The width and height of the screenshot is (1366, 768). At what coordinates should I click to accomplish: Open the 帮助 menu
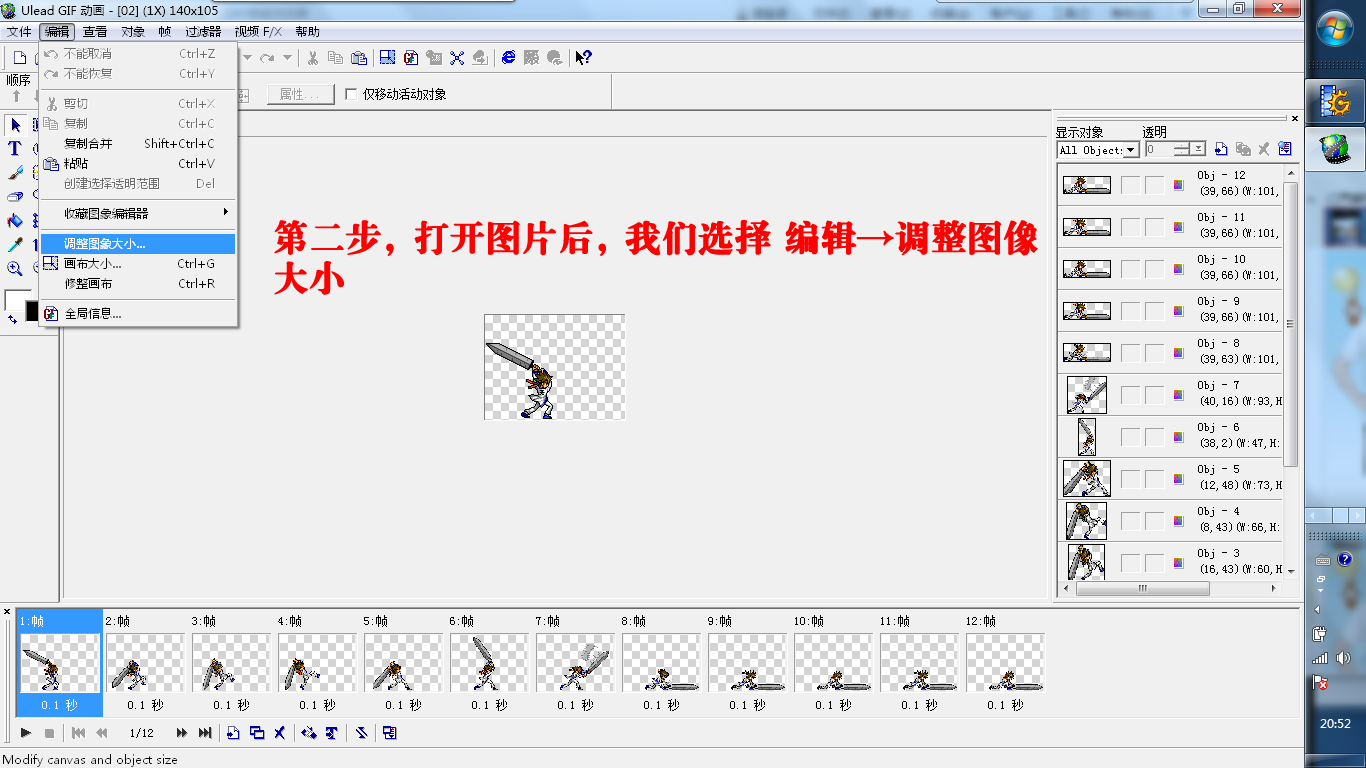pyautogui.click(x=307, y=32)
